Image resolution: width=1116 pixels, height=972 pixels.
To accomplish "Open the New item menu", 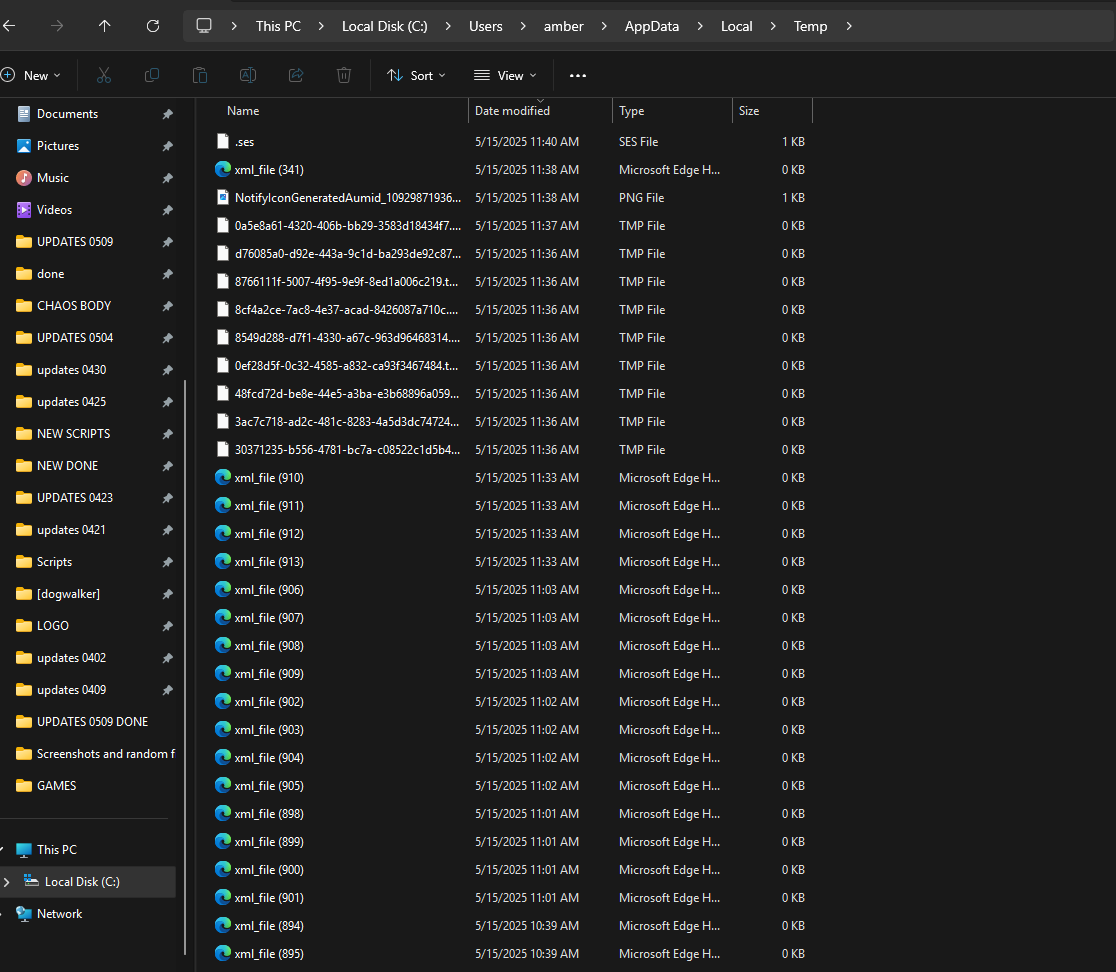I will click(x=31, y=75).
